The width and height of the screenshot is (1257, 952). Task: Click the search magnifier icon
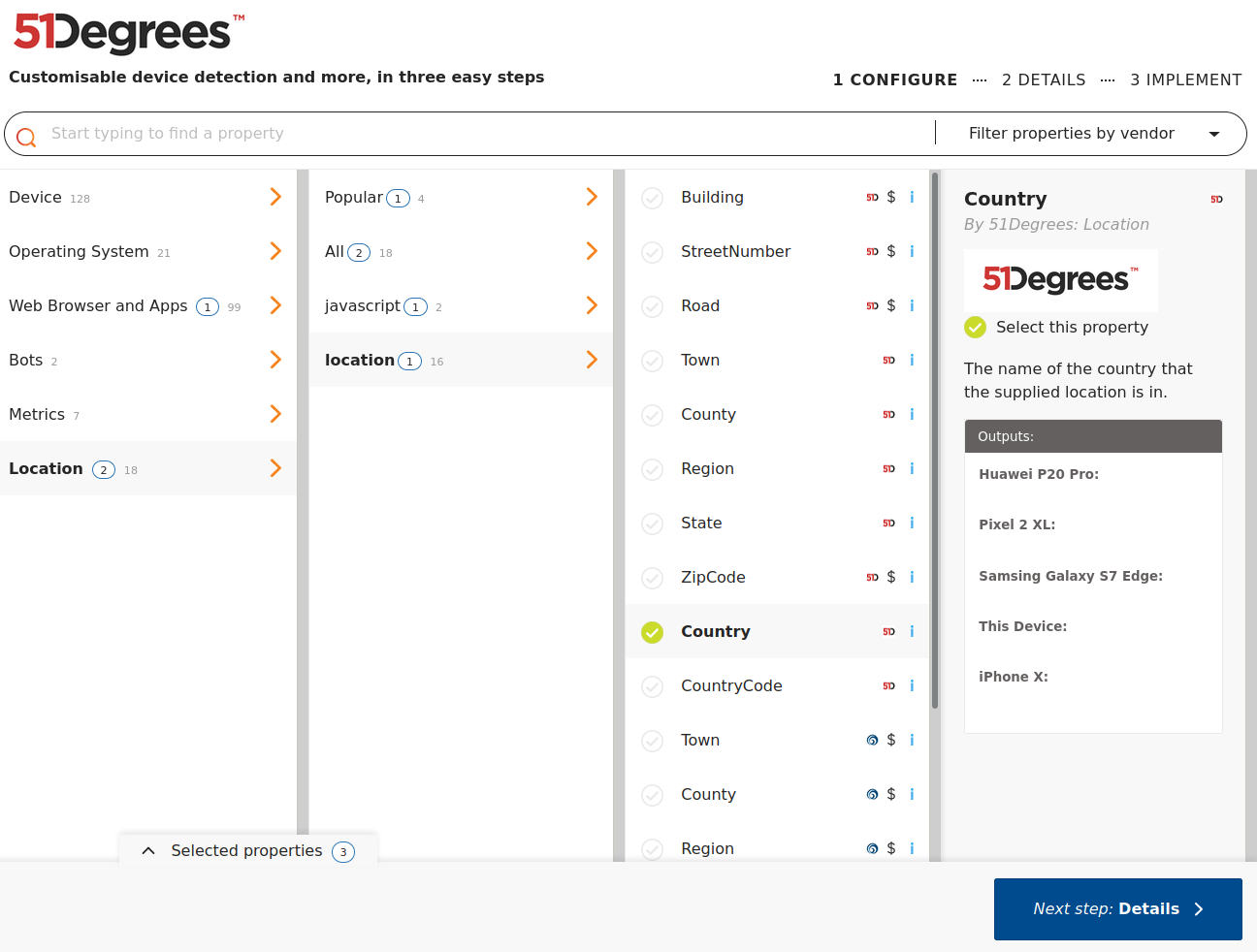tap(26, 137)
